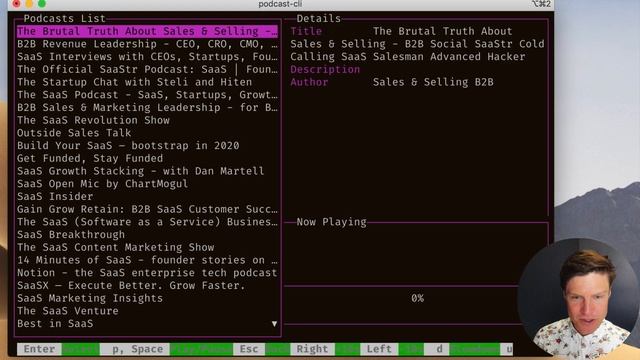Image resolution: width=640 pixels, height=360 pixels.
Task: Select "SaaS Marketing Insights" podcast
Action: click(147, 298)
